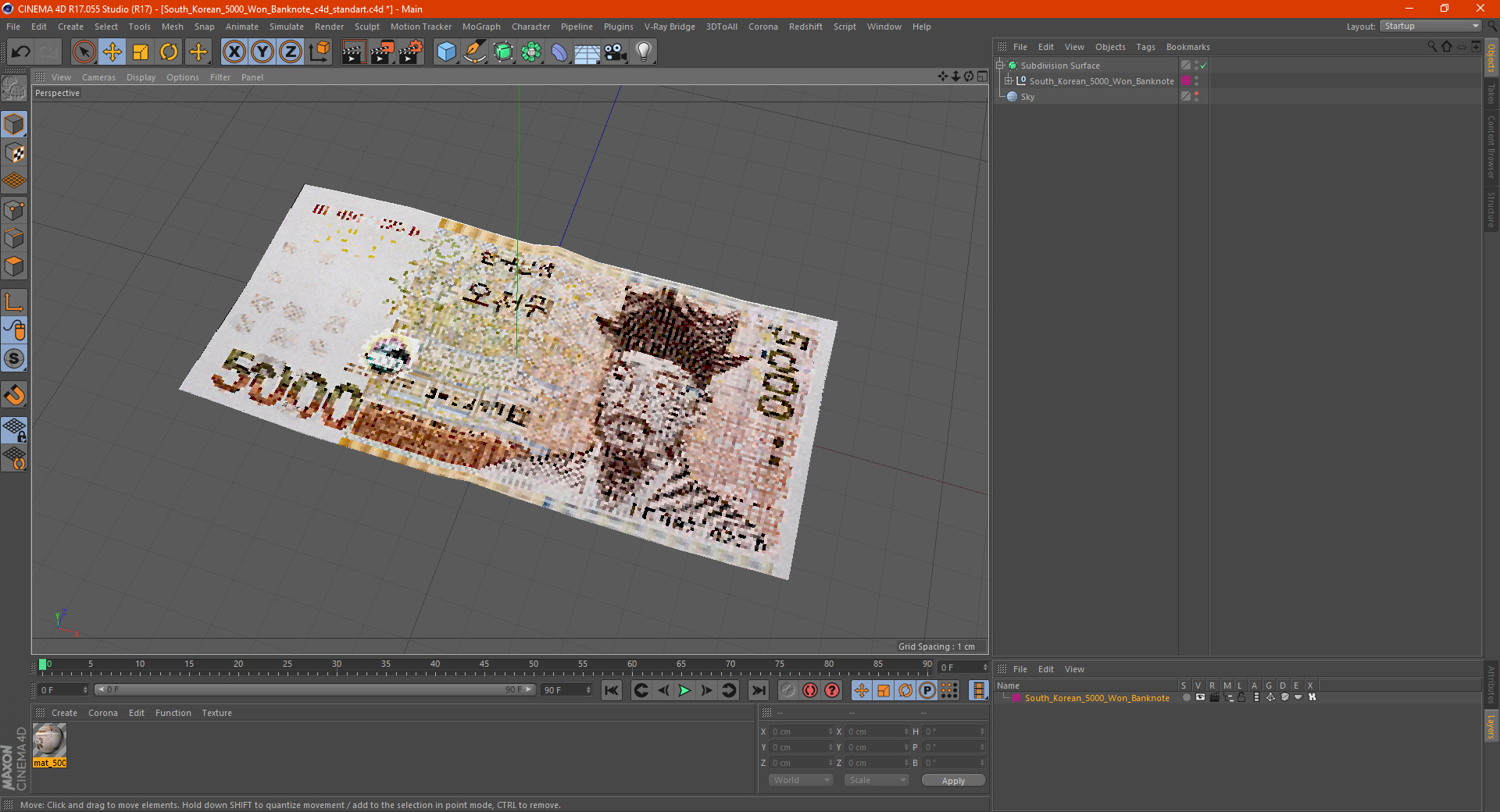Click the timeline preview range slider
This screenshot has width=1500, height=812.
point(315,689)
